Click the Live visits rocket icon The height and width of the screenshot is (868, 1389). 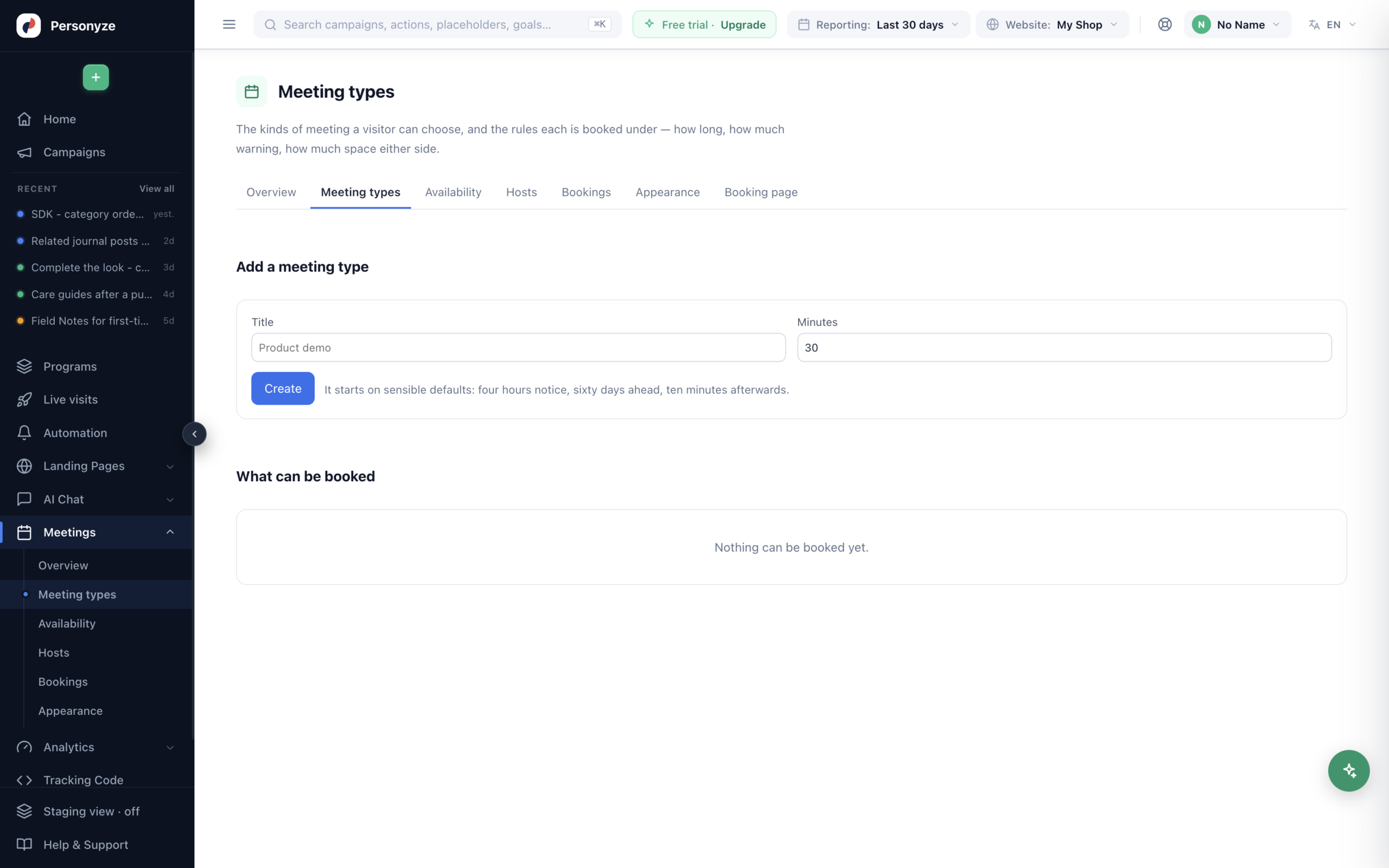pyautogui.click(x=24, y=400)
